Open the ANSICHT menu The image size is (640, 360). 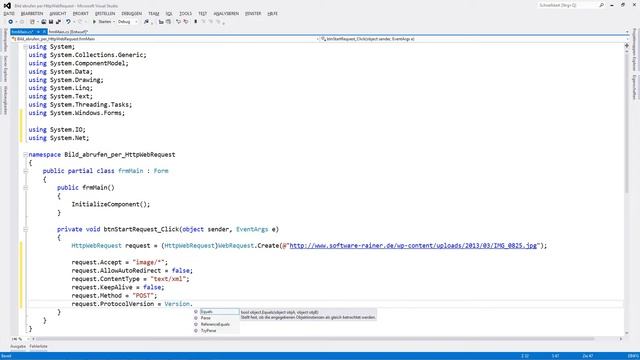(x=58, y=13)
